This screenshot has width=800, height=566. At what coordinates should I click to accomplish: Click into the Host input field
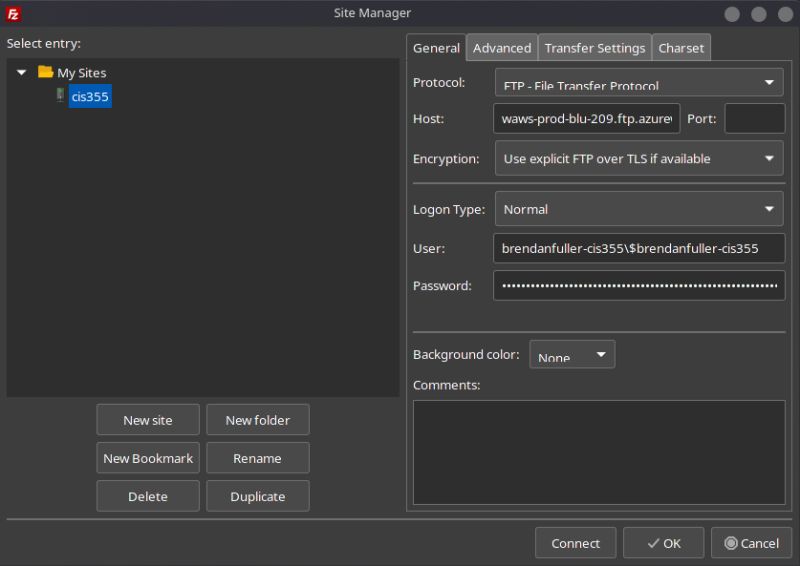[x=587, y=118]
